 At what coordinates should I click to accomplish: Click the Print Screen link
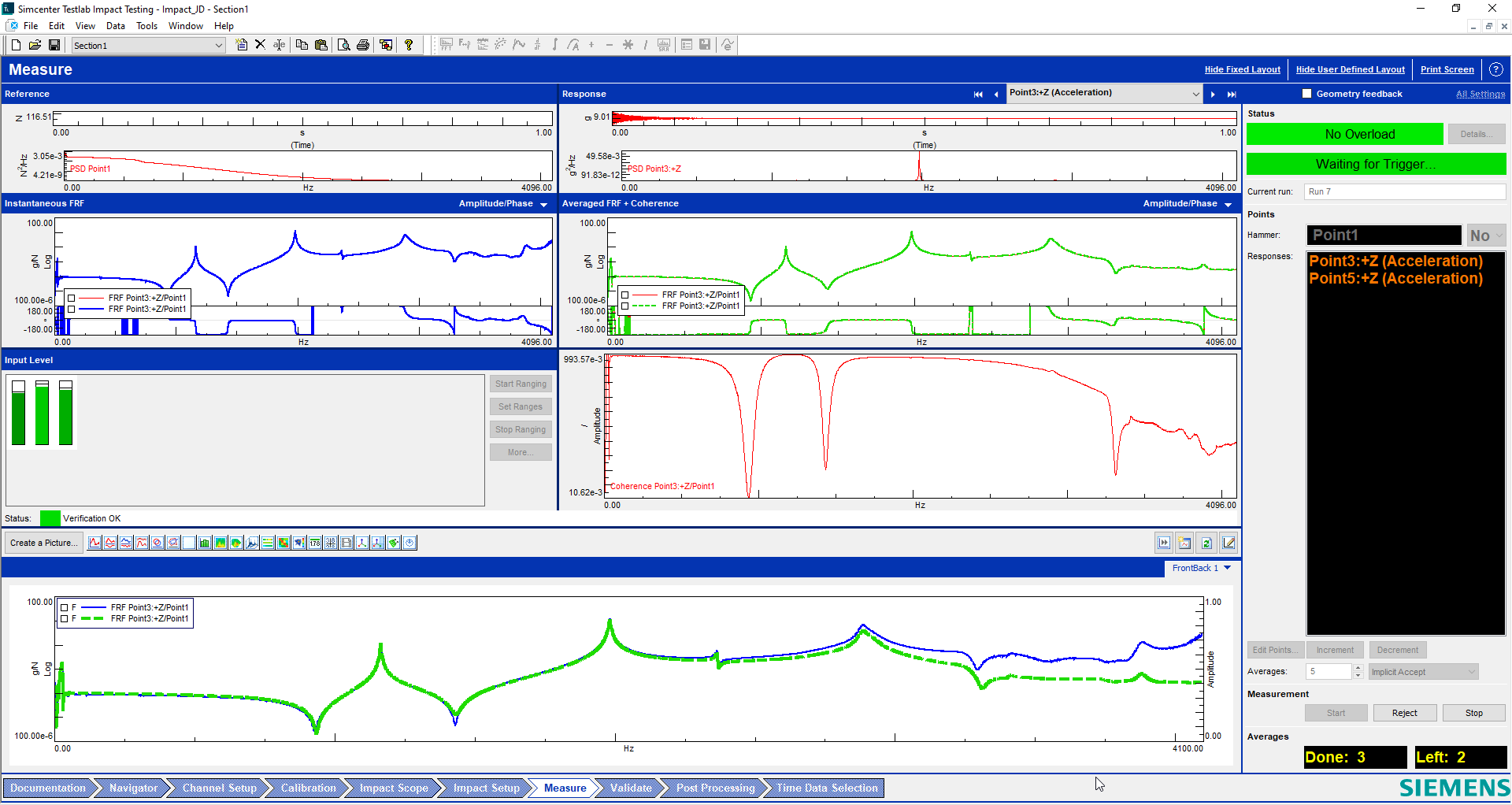click(1447, 69)
